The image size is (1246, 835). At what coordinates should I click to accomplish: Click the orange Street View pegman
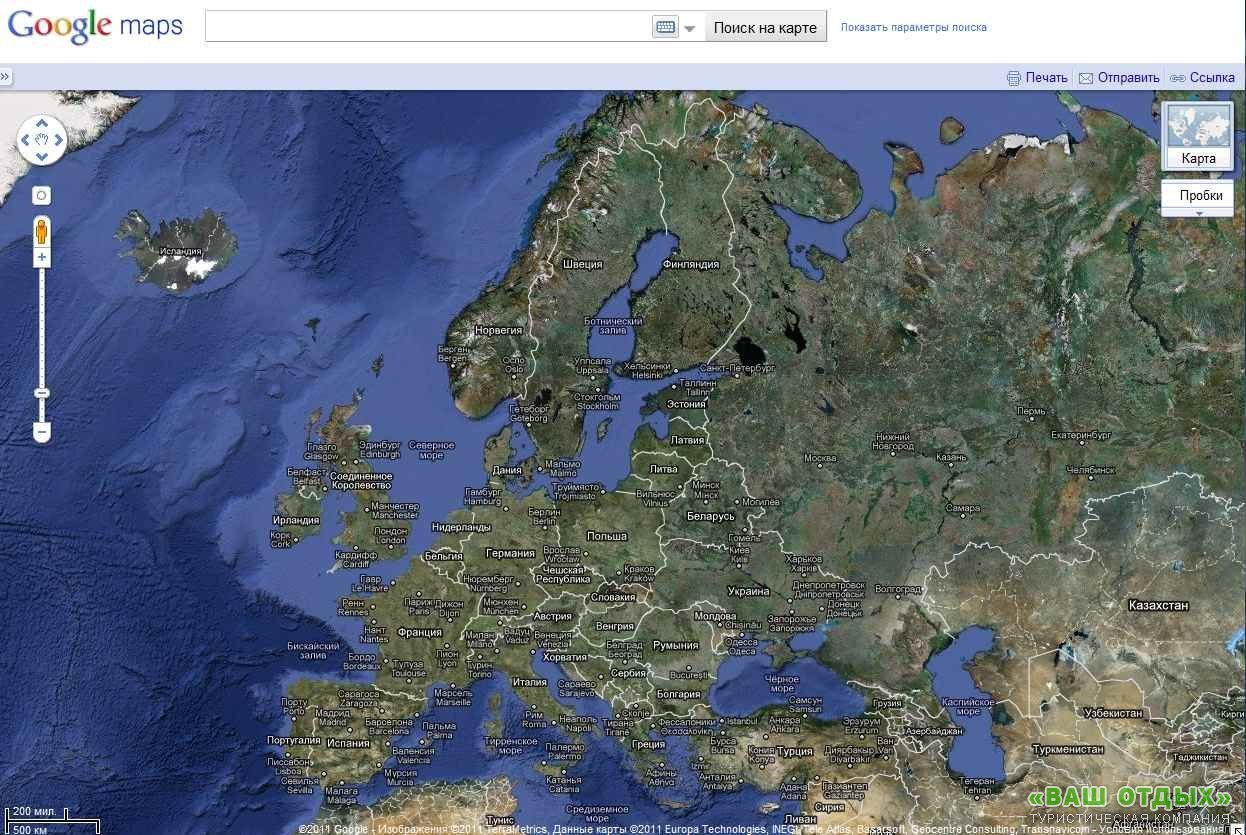click(x=41, y=231)
